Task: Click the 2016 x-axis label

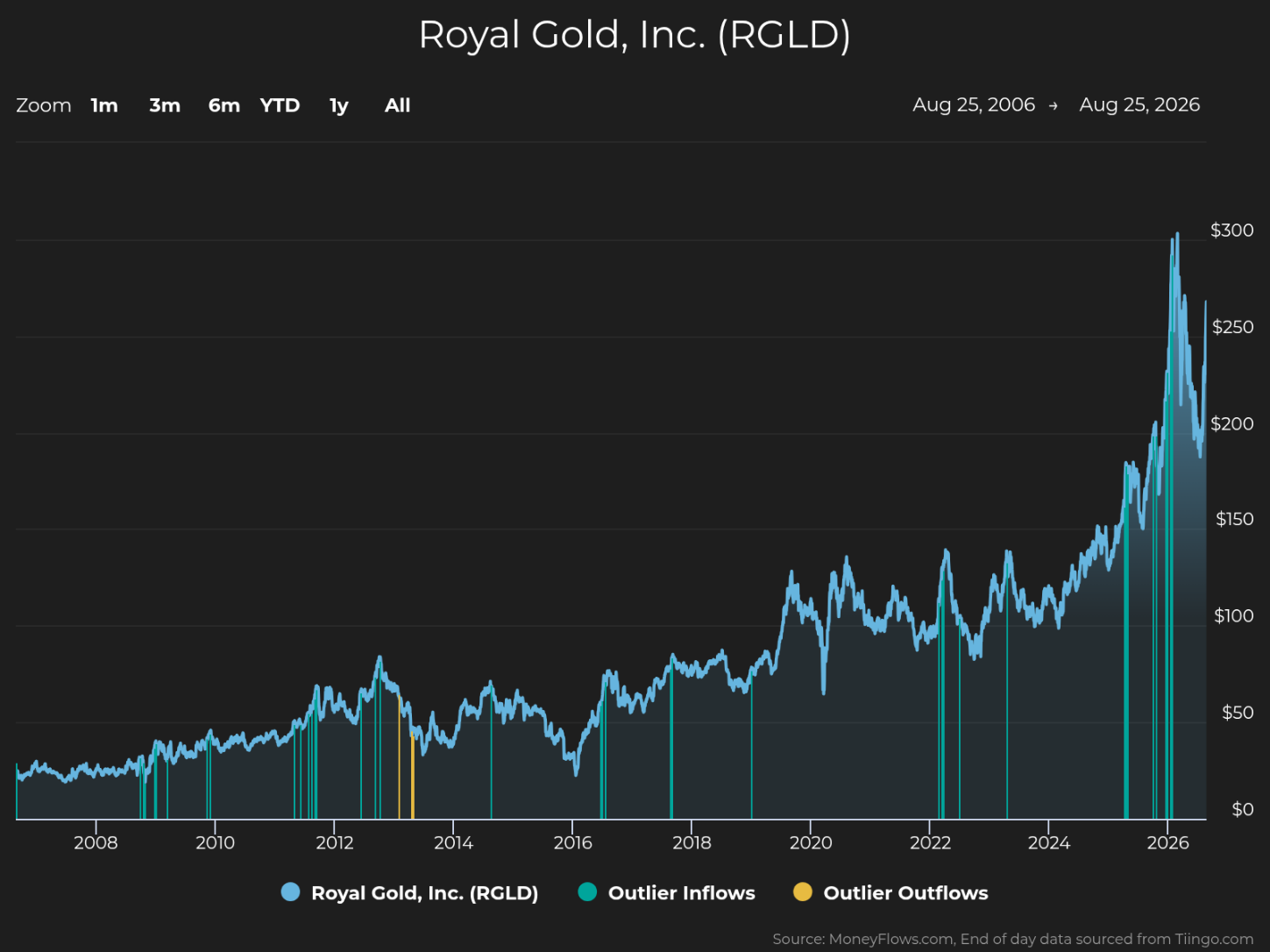Action: pos(572,842)
